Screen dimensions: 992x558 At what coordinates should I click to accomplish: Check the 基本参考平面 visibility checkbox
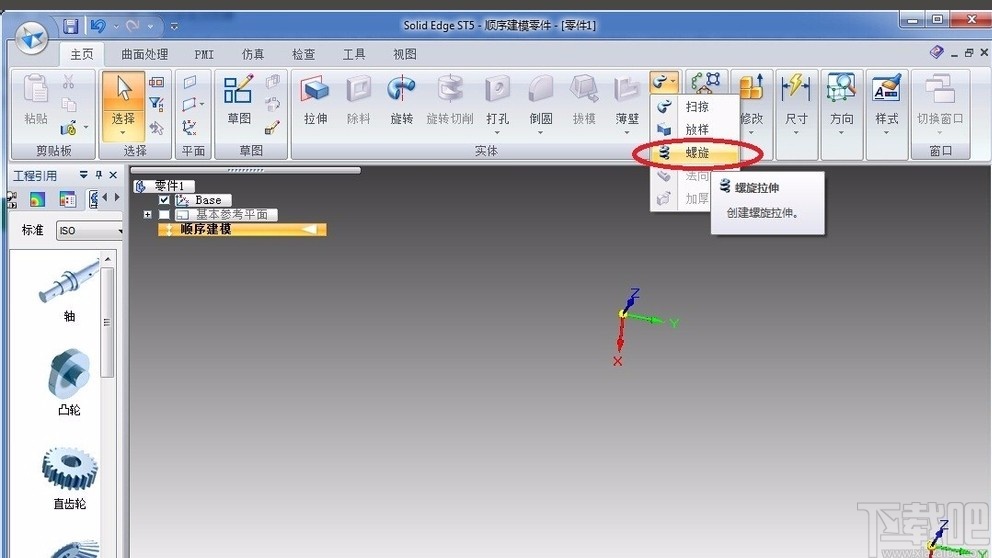[x=164, y=215]
